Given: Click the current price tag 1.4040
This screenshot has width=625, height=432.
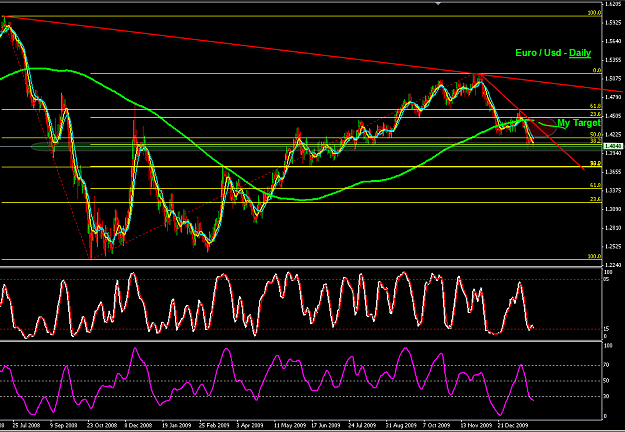Looking at the screenshot, I should (611, 146).
